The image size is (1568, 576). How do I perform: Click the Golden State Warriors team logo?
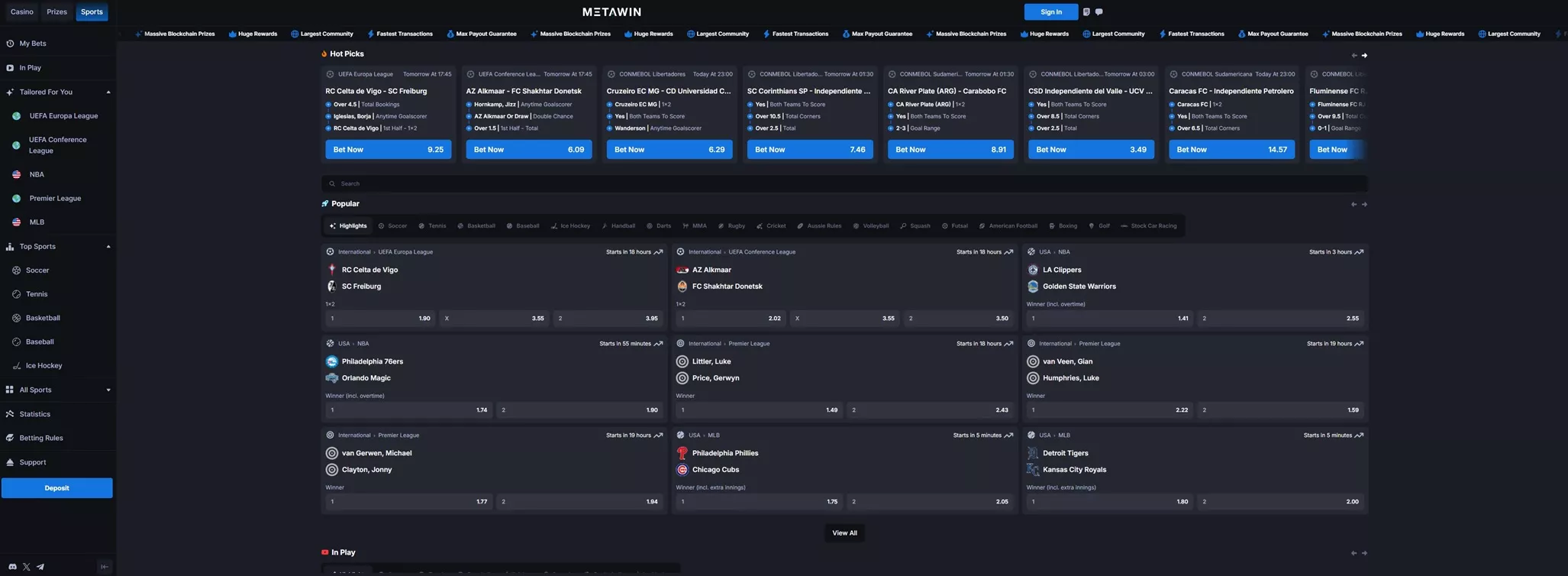(1033, 286)
